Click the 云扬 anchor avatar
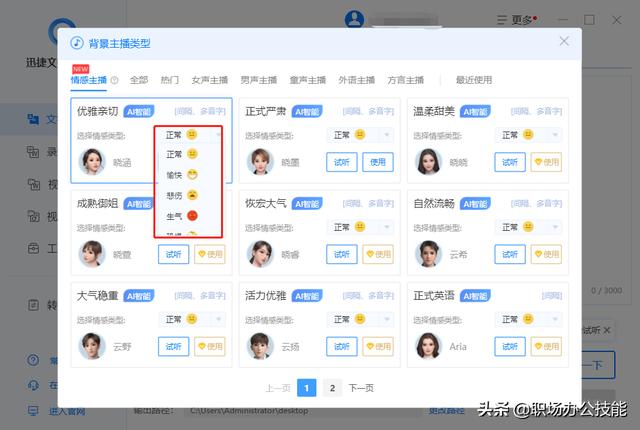 260,346
